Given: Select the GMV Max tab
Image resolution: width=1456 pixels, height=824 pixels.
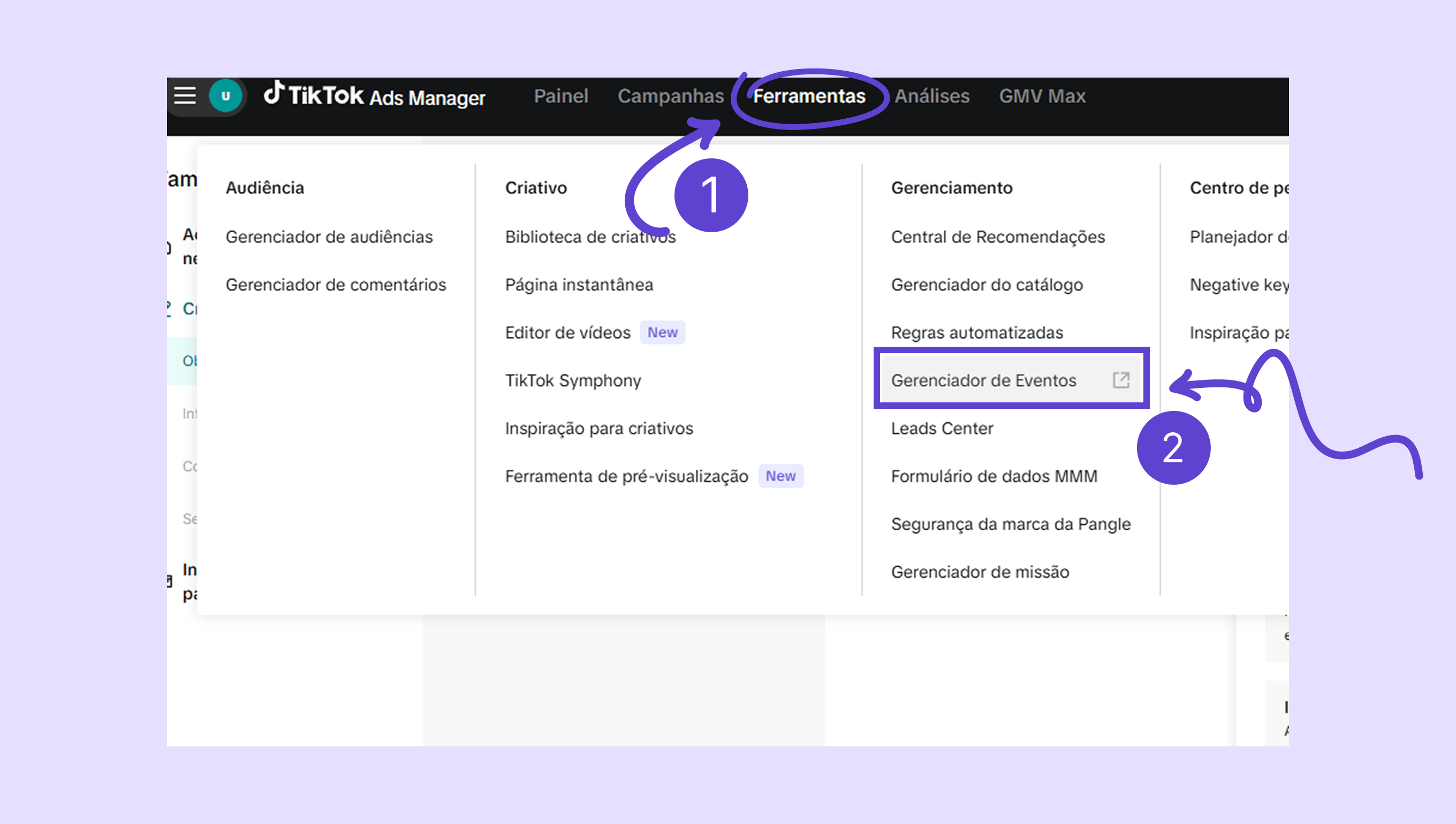Looking at the screenshot, I should pos(1042,96).
